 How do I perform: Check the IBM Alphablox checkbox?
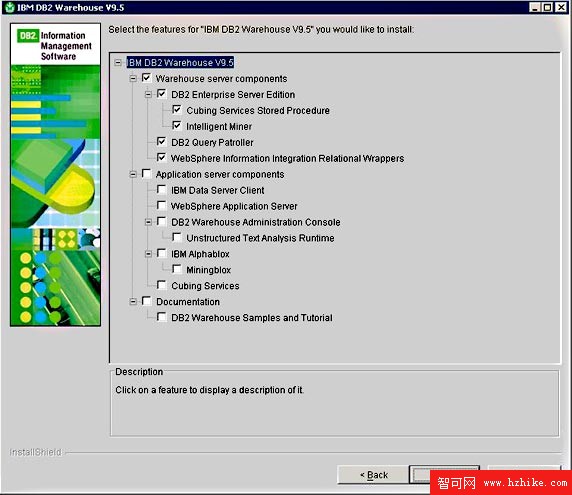162,254
